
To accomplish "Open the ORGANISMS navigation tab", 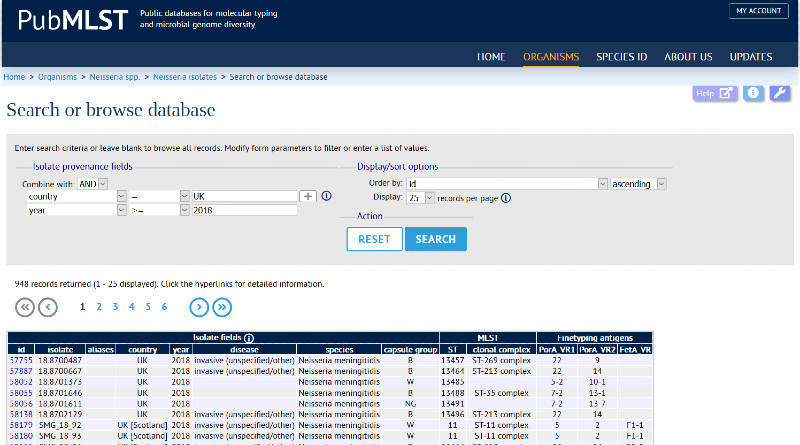I will [x=550, y=57].
